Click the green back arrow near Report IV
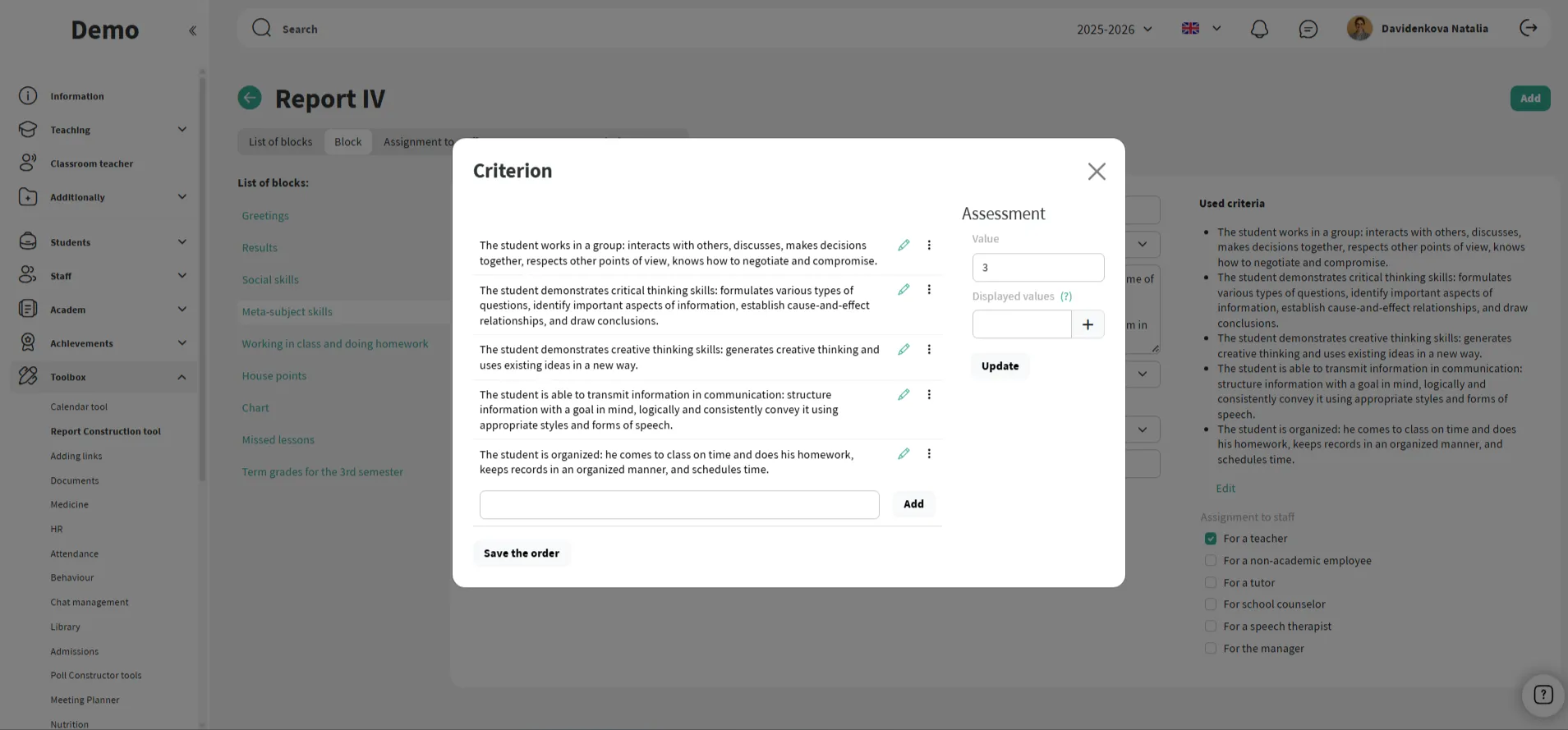Viewport: 1568px width, 730px height. click(x=250, y=98)
